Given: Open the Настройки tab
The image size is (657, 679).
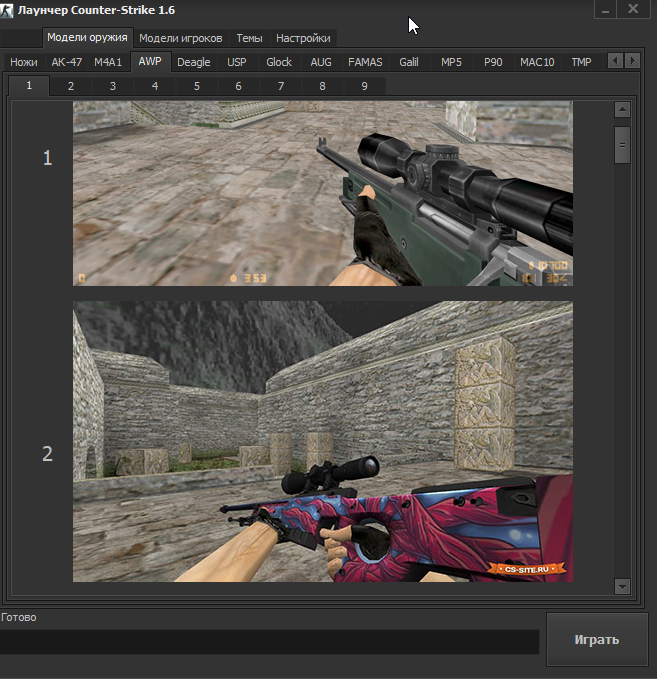Looking at the screenshot, I should 303,39.
